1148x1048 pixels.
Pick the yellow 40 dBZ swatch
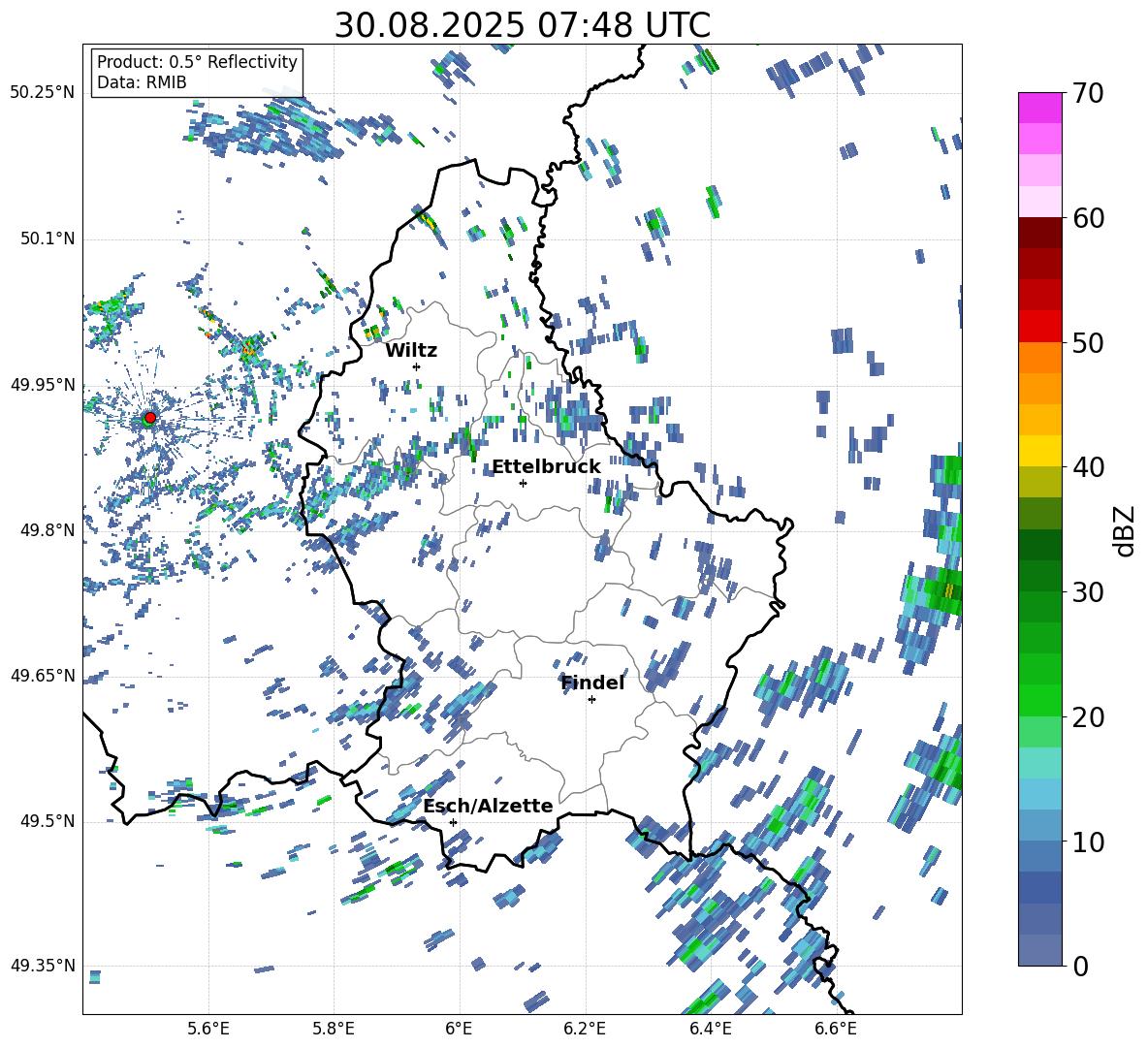pos(1040,451)
